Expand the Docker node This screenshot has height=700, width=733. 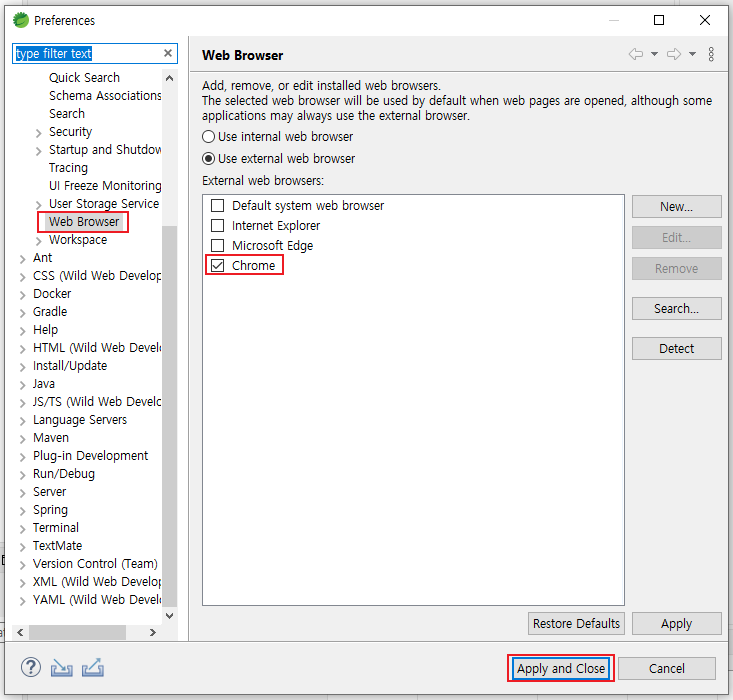[22, 295]
